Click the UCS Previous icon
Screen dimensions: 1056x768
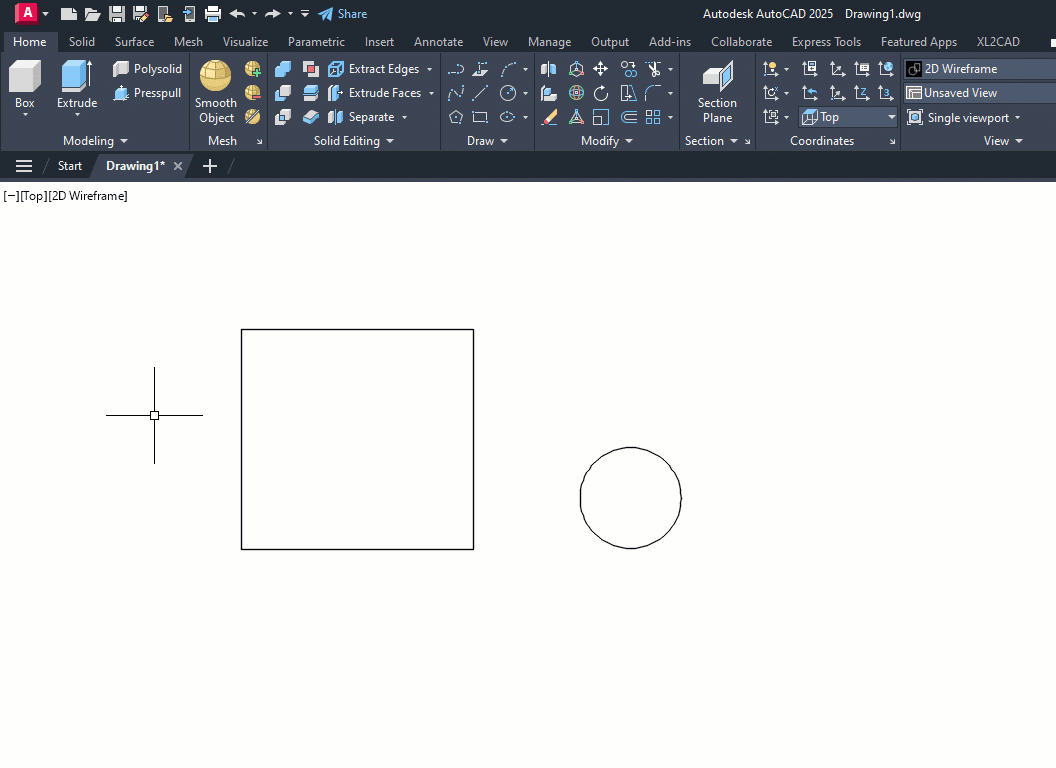[x=810, y=93]
